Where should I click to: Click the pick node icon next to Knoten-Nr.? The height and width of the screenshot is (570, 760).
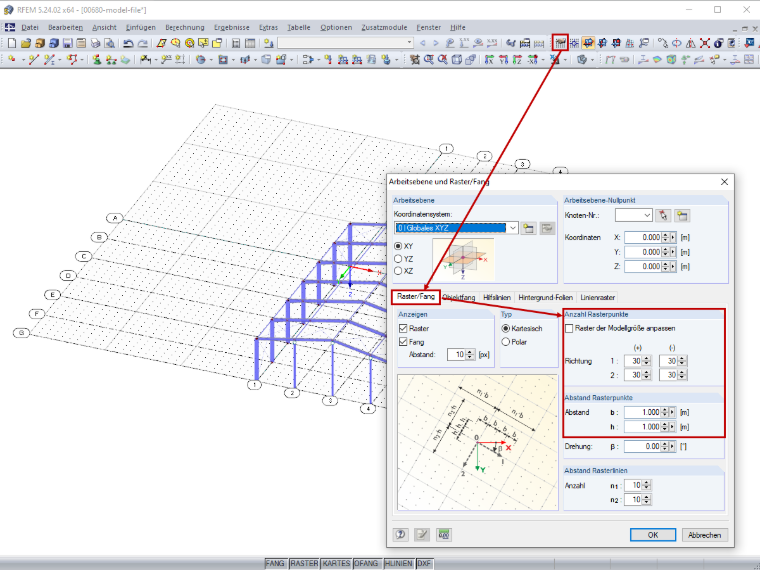click(x=663, y=215)
